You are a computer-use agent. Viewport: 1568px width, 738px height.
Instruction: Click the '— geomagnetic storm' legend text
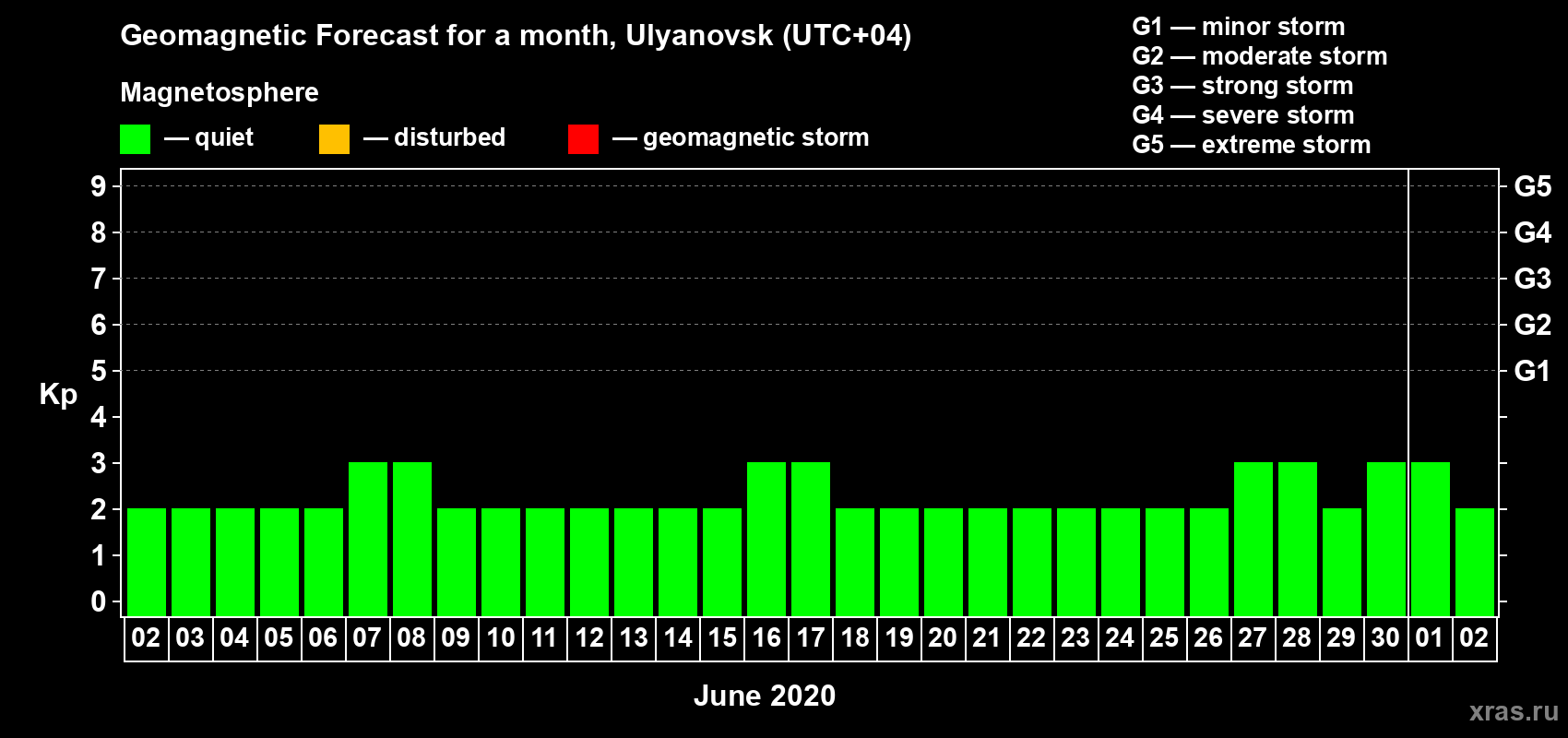click(742, 137)
